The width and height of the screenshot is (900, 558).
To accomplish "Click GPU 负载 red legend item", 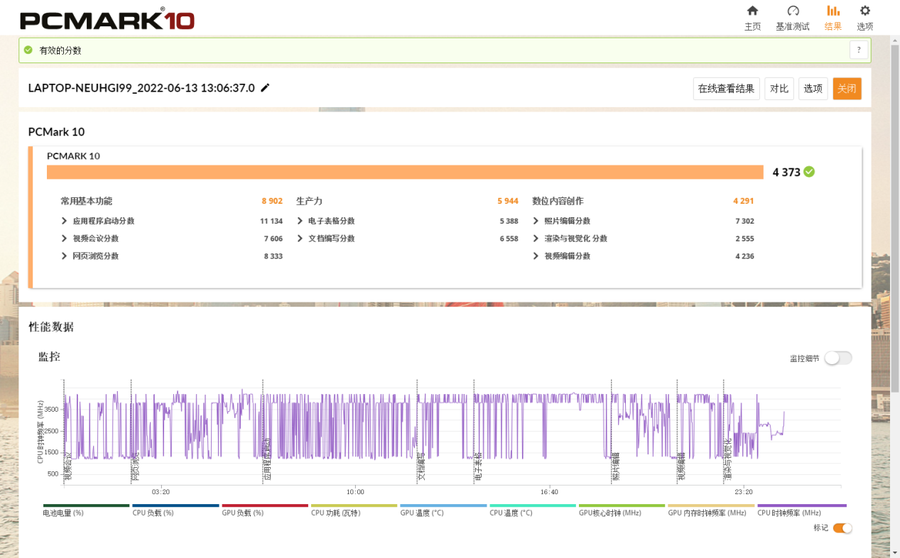I will [x=265, y=506].
